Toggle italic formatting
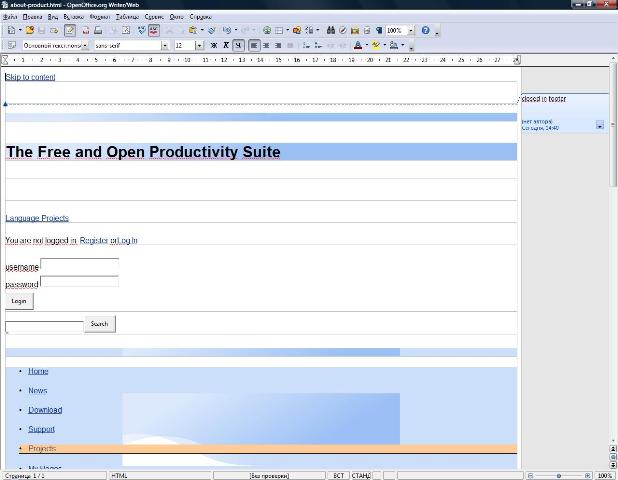Viewport: 618px width, 480px height. (226, 46)
